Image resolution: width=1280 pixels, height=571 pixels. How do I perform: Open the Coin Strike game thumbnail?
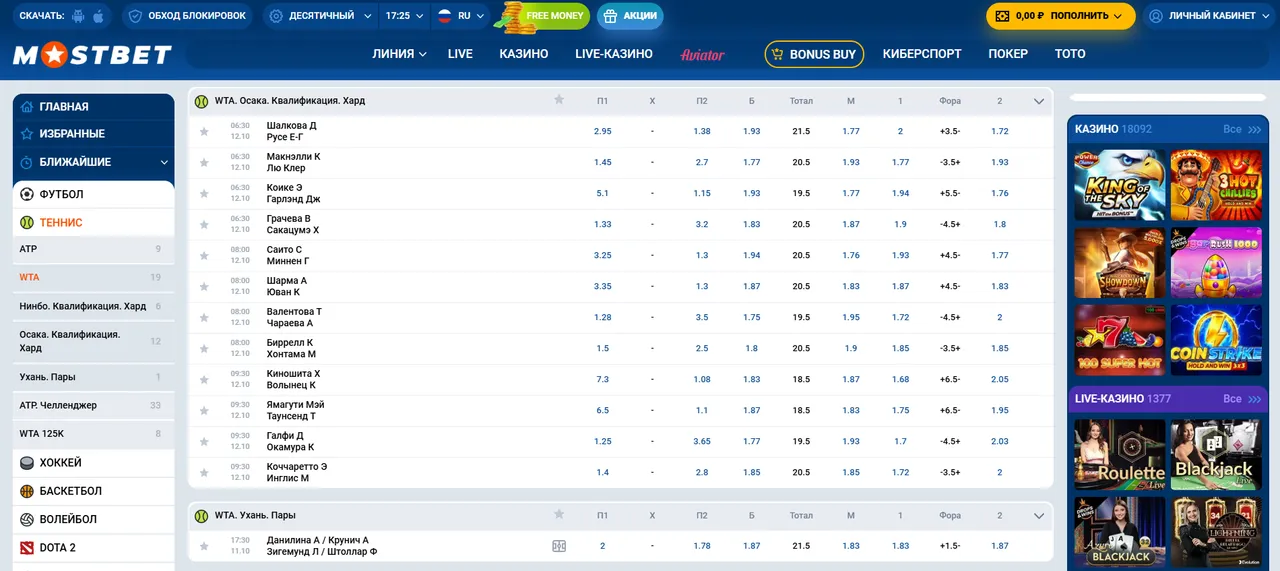click(x=1215, y=340)
